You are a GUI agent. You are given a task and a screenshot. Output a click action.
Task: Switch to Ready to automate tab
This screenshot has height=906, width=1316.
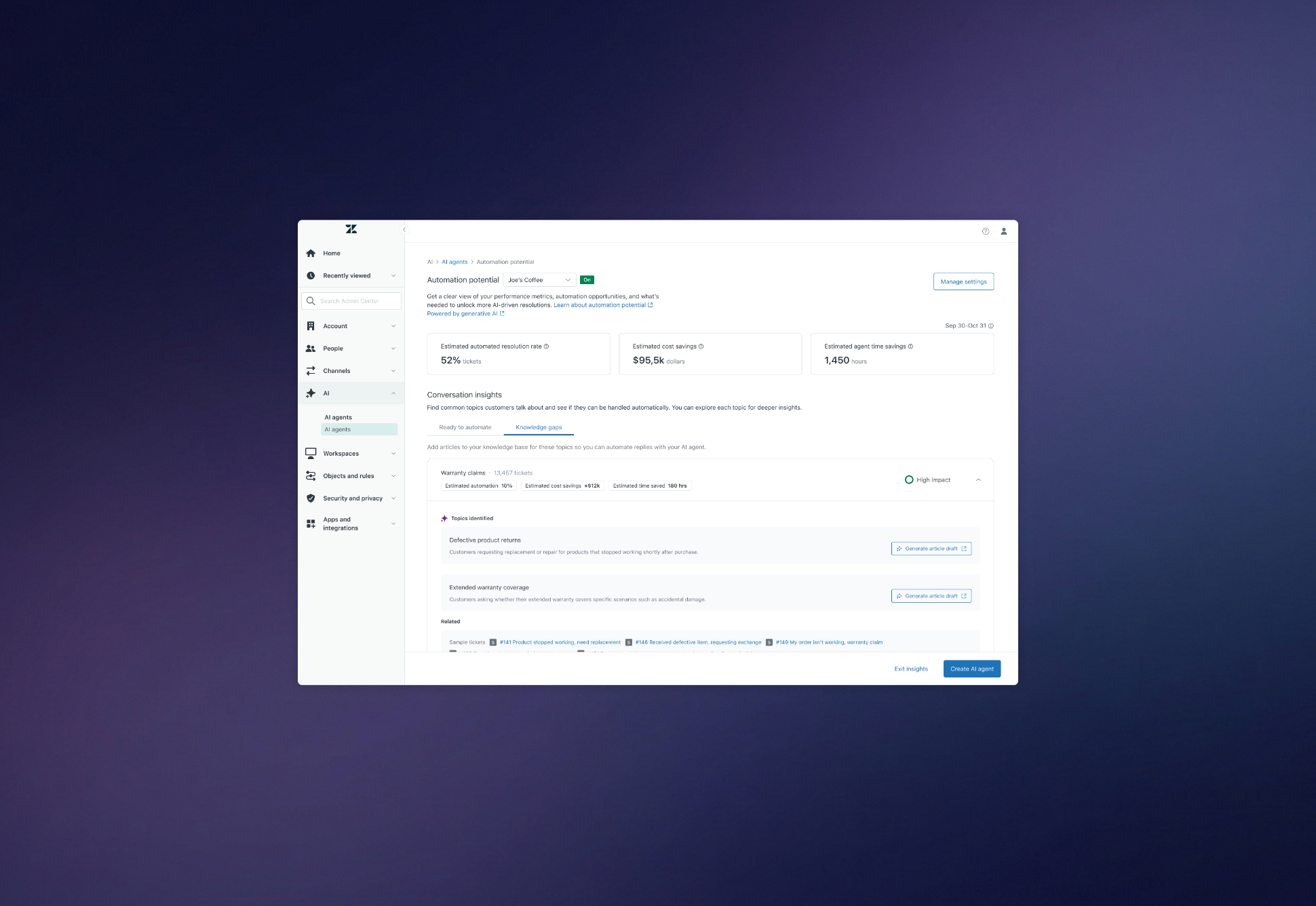click(x=465, y=427)
